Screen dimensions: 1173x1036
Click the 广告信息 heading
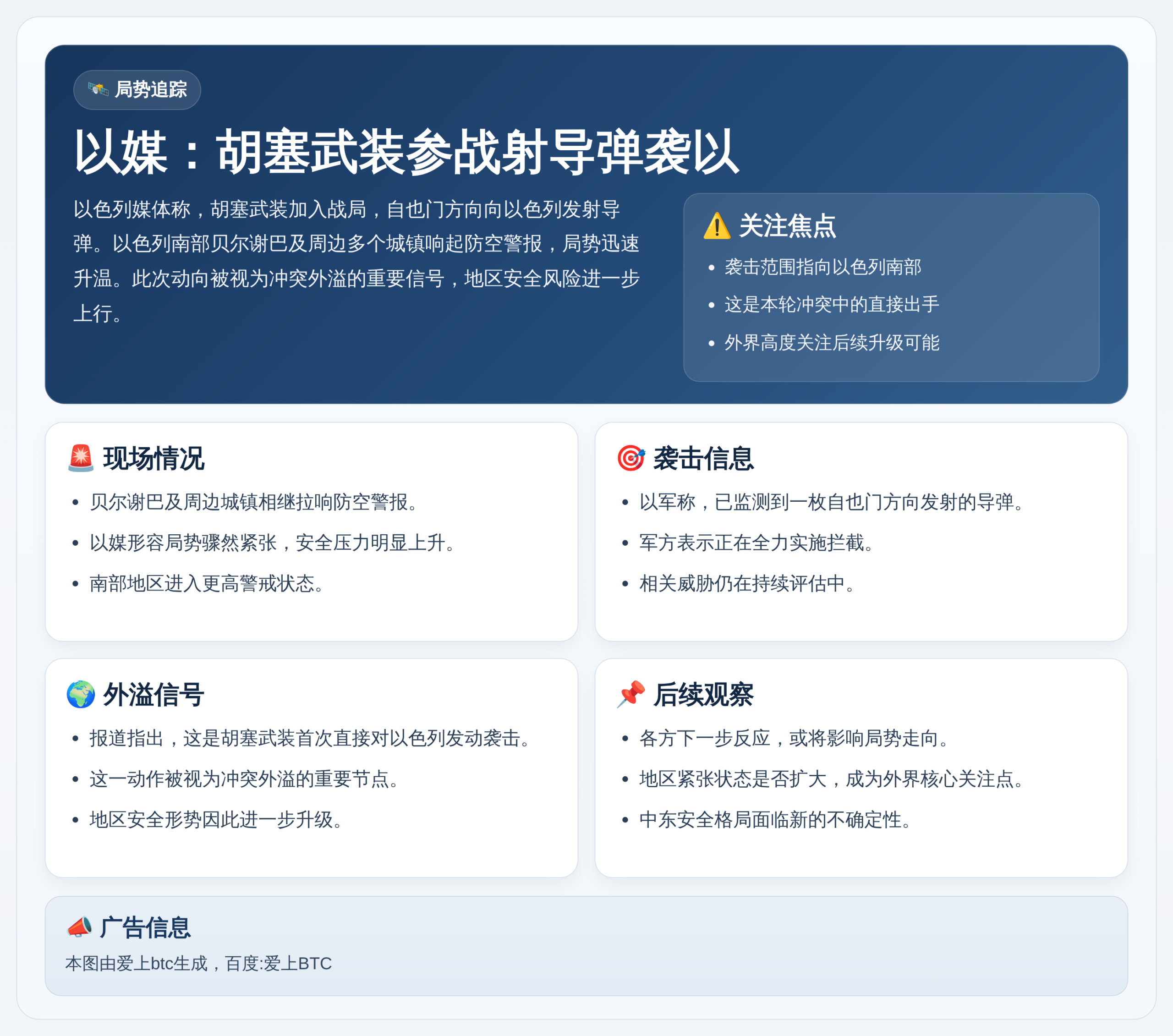(145, 927)
